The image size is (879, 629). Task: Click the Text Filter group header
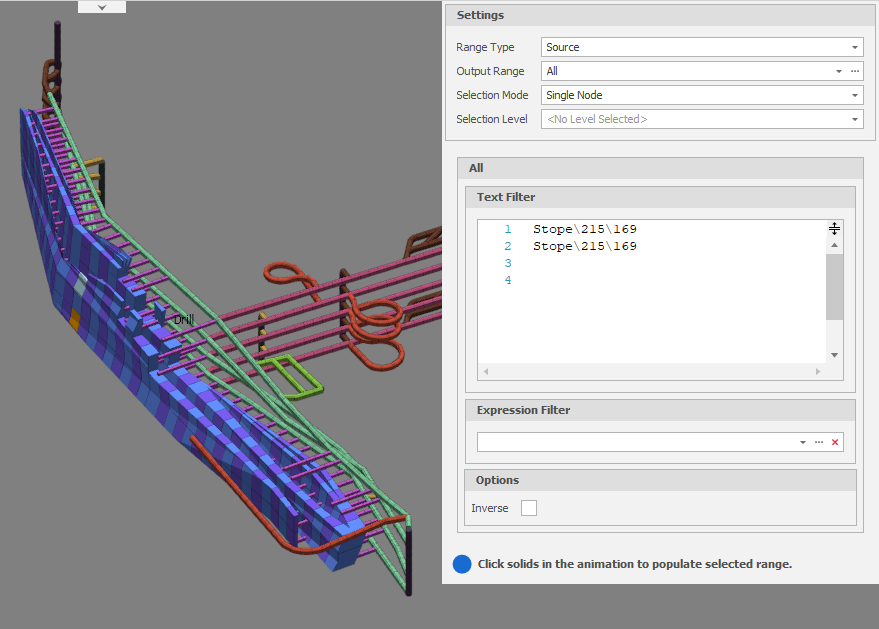click(x=660, y=197)
